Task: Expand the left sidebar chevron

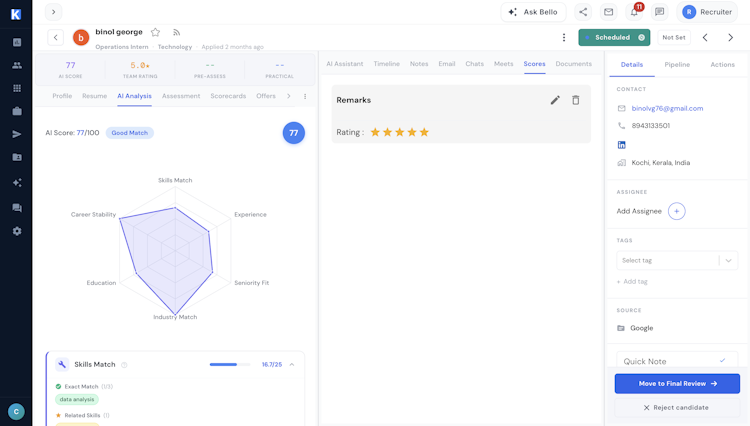Action: tap(53, 12)
